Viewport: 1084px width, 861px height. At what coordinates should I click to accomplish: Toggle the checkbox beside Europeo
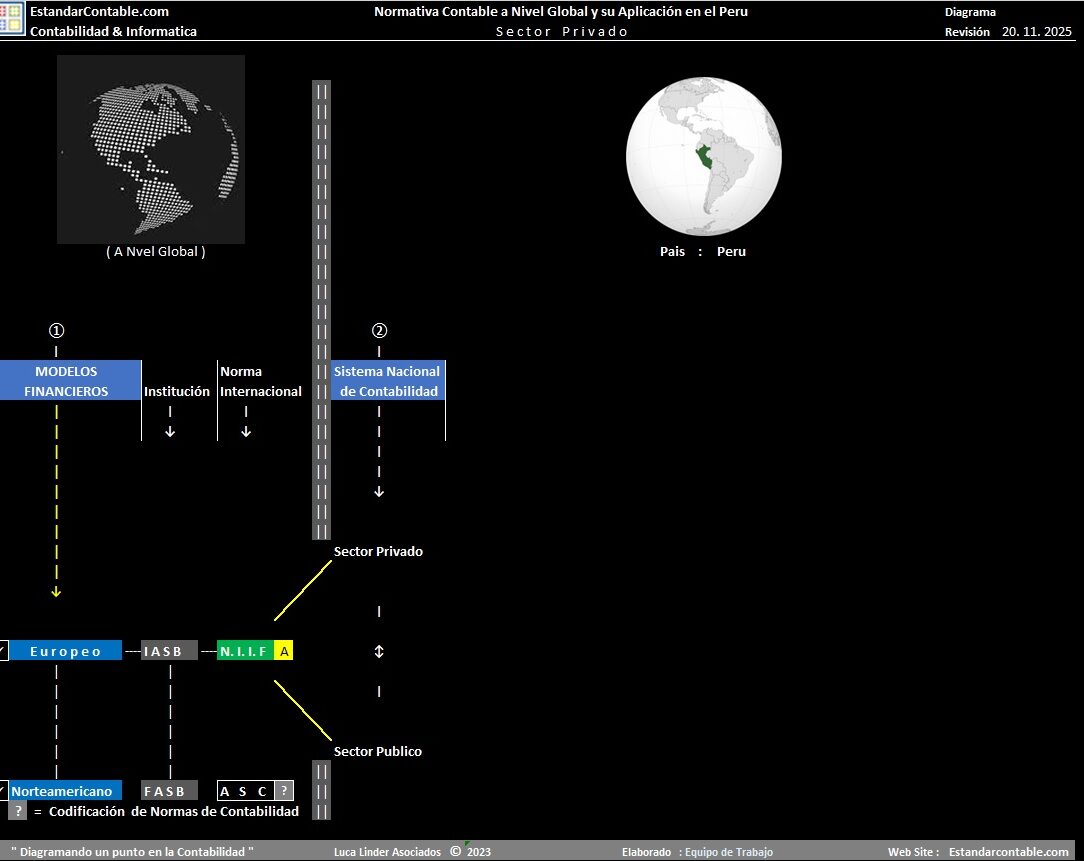click(3, 651)
